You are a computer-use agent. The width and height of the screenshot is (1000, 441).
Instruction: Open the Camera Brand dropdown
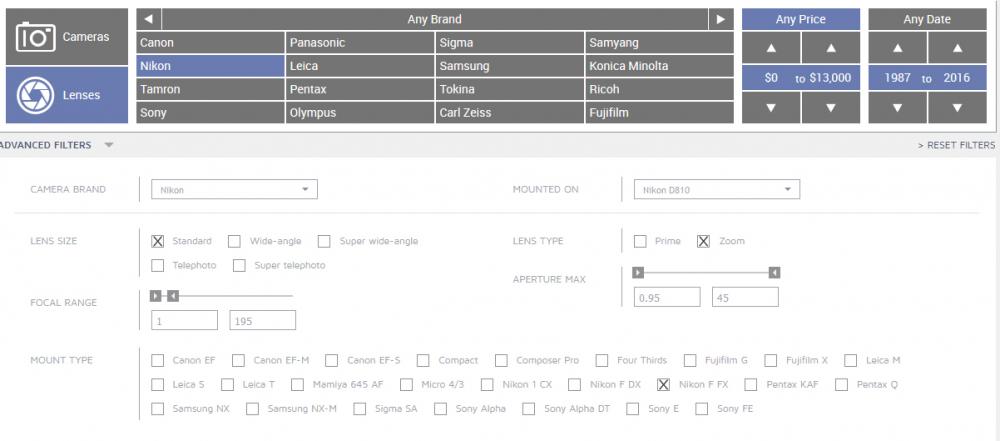234,190
